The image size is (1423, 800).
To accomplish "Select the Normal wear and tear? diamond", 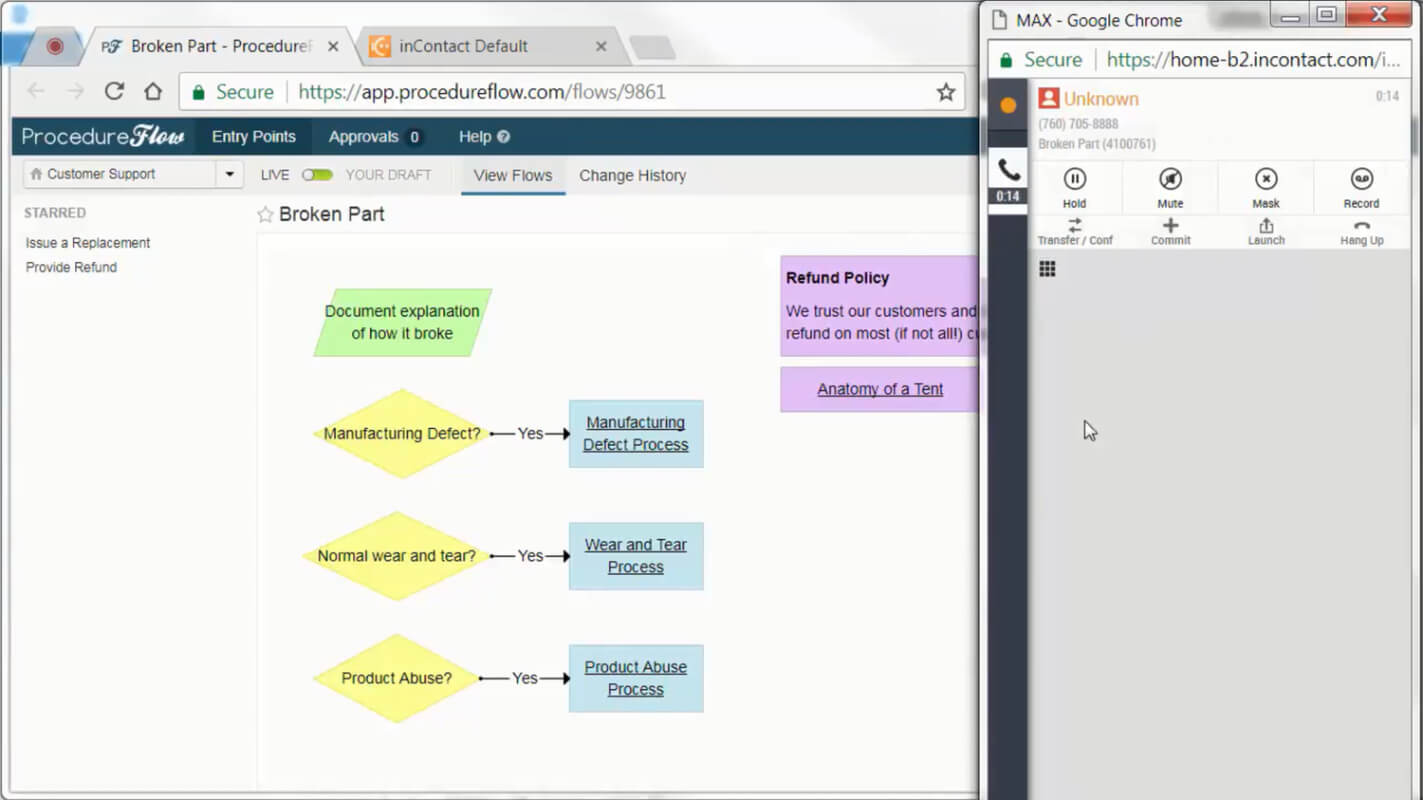I will tap(397, 556).
